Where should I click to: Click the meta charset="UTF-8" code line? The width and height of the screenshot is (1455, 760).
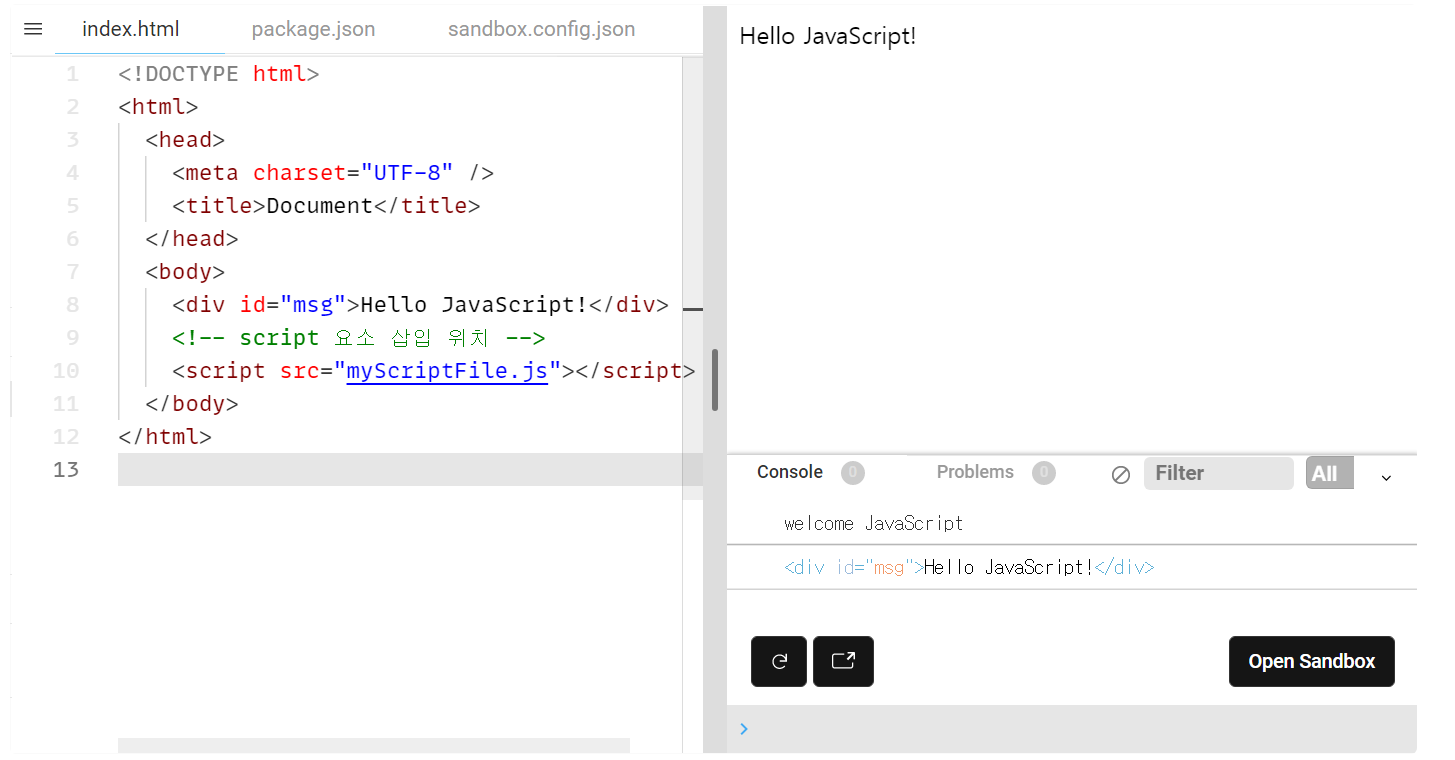333,173
